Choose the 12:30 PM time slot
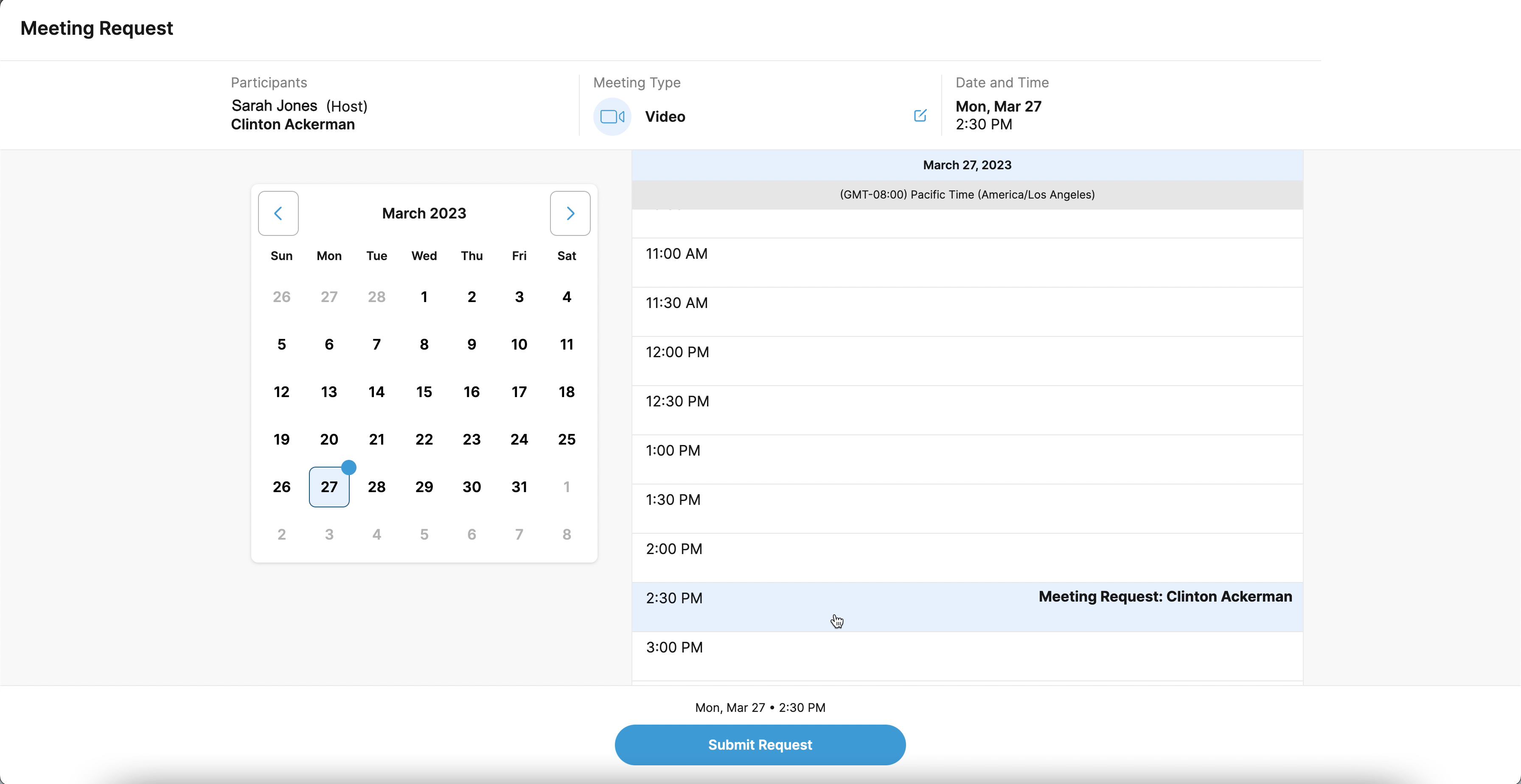This screenshot has height=784, width=1521. click(x=967, y=410)
